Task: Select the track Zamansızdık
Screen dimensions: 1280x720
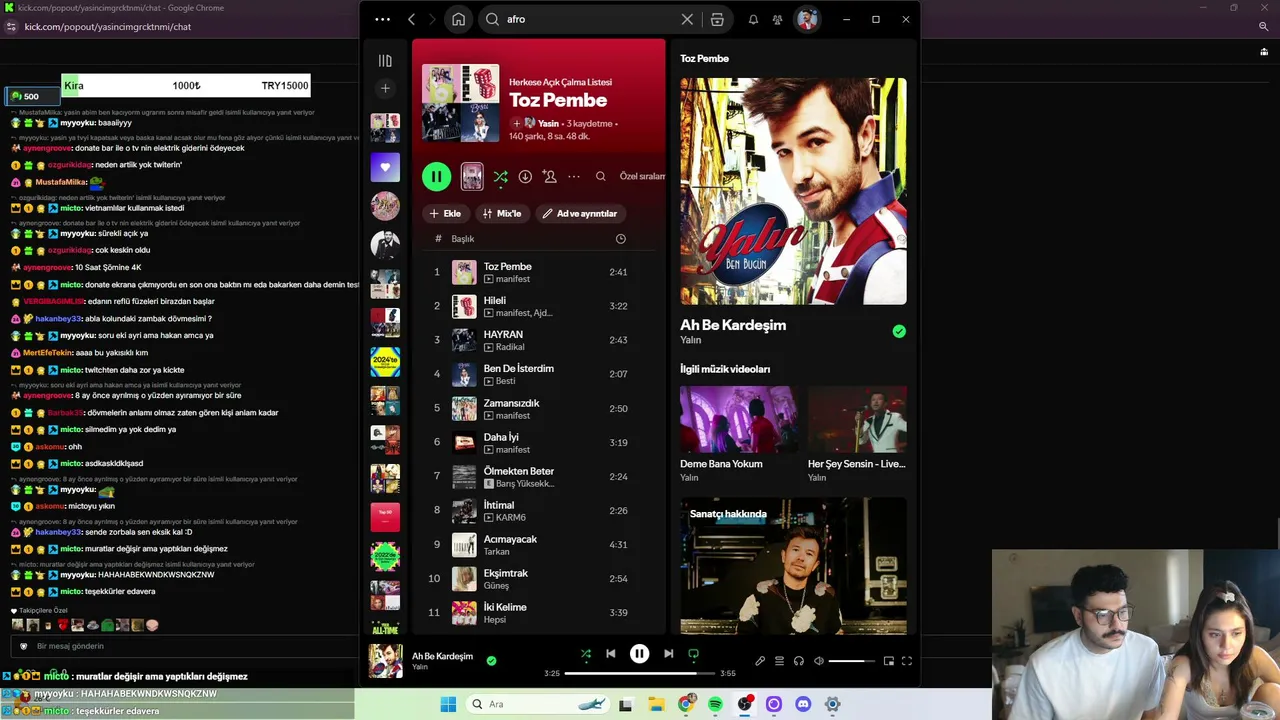Action: 538,408
